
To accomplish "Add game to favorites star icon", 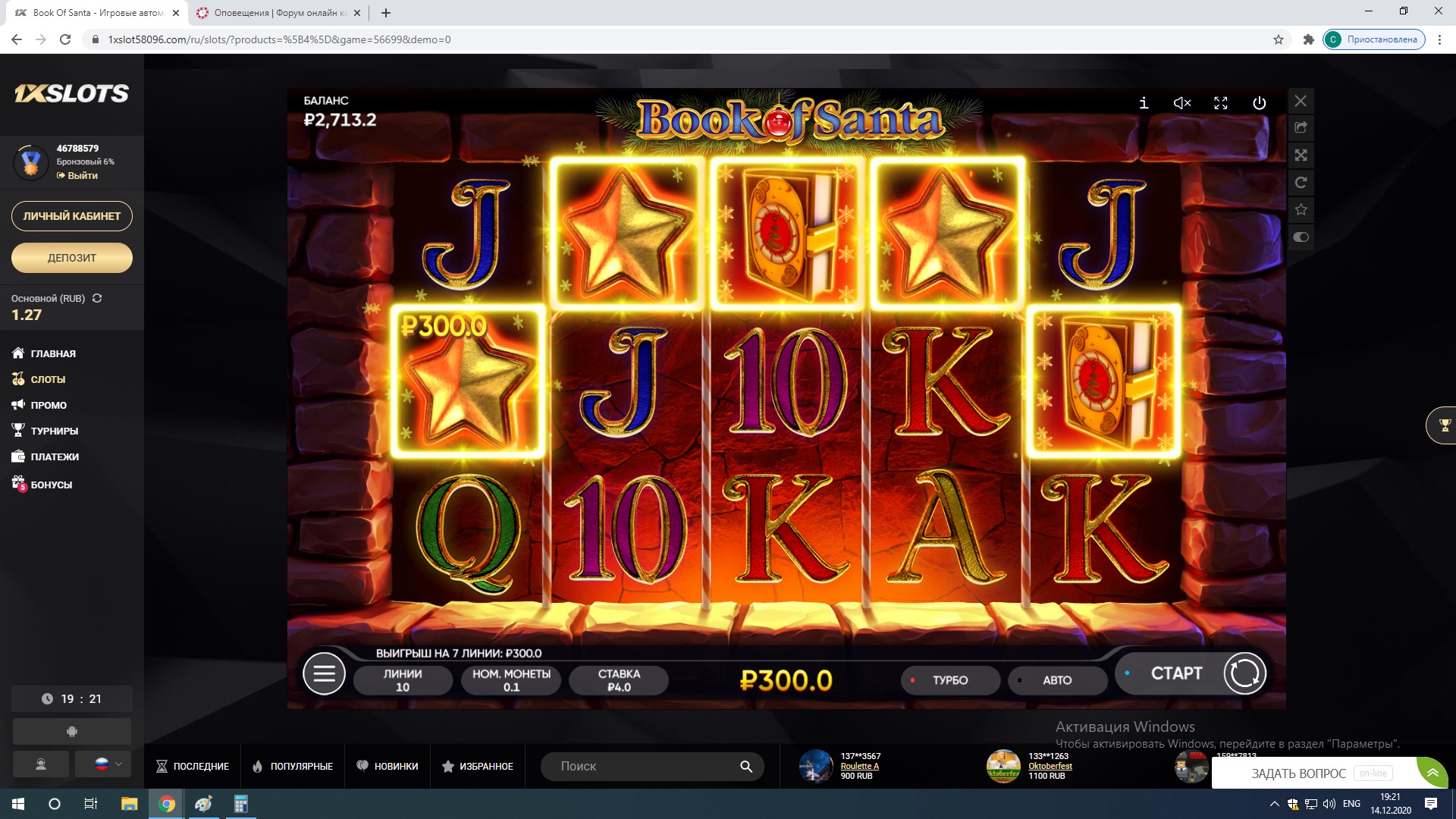I will coord(1301,209).
